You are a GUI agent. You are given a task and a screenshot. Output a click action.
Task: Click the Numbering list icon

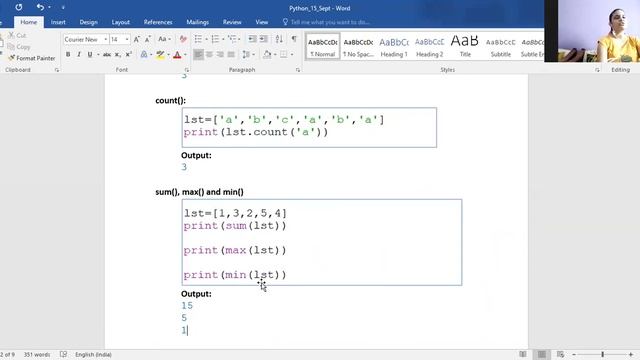[215, 39]
